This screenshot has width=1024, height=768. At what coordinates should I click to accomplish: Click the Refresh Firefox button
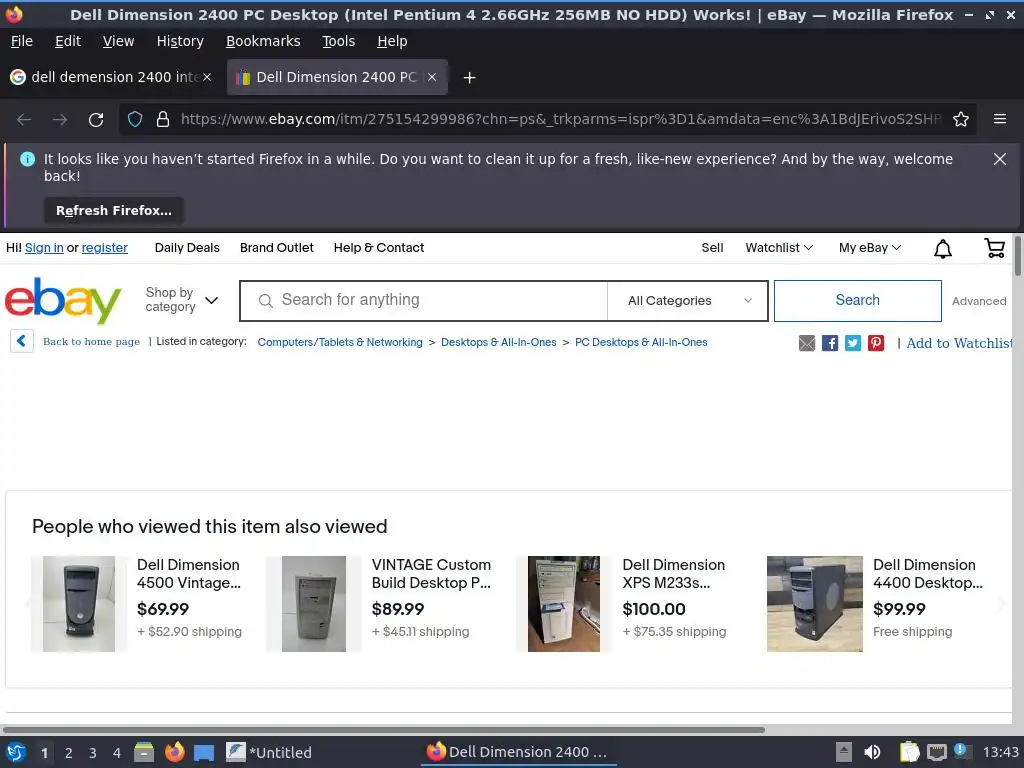pos(114,211)
